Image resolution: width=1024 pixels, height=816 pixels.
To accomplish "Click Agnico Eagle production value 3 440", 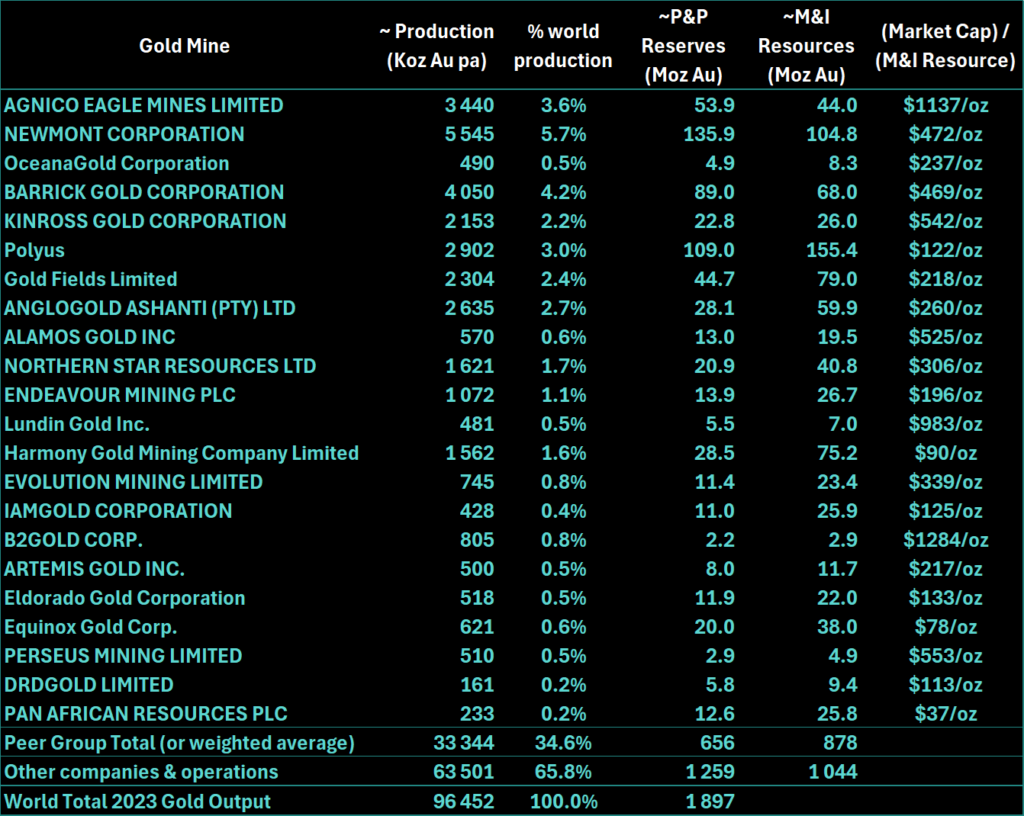I will click(x=470, y=105).
